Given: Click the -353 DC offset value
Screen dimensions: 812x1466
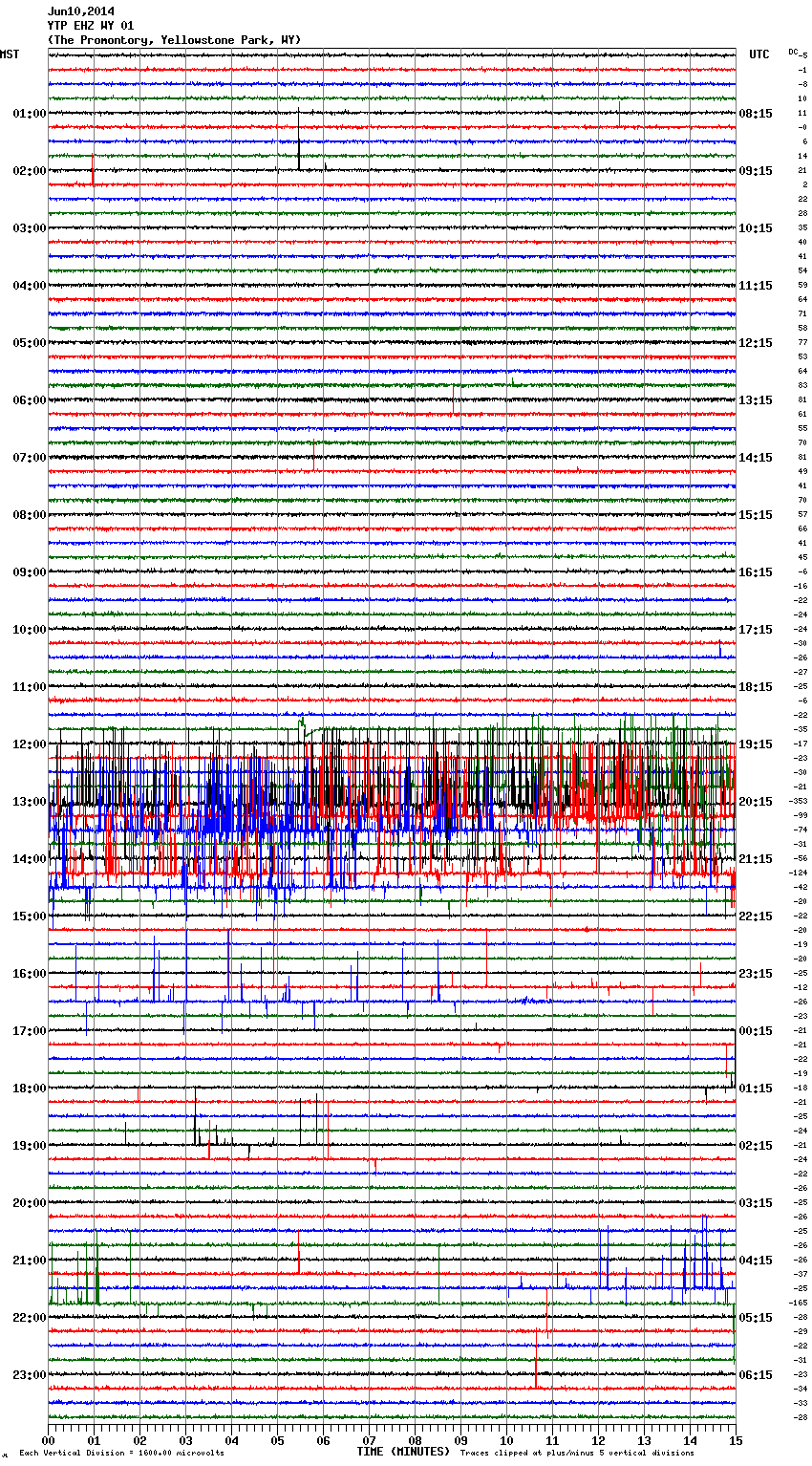Looking at the screenshot, I should click(x=798, y=801).
